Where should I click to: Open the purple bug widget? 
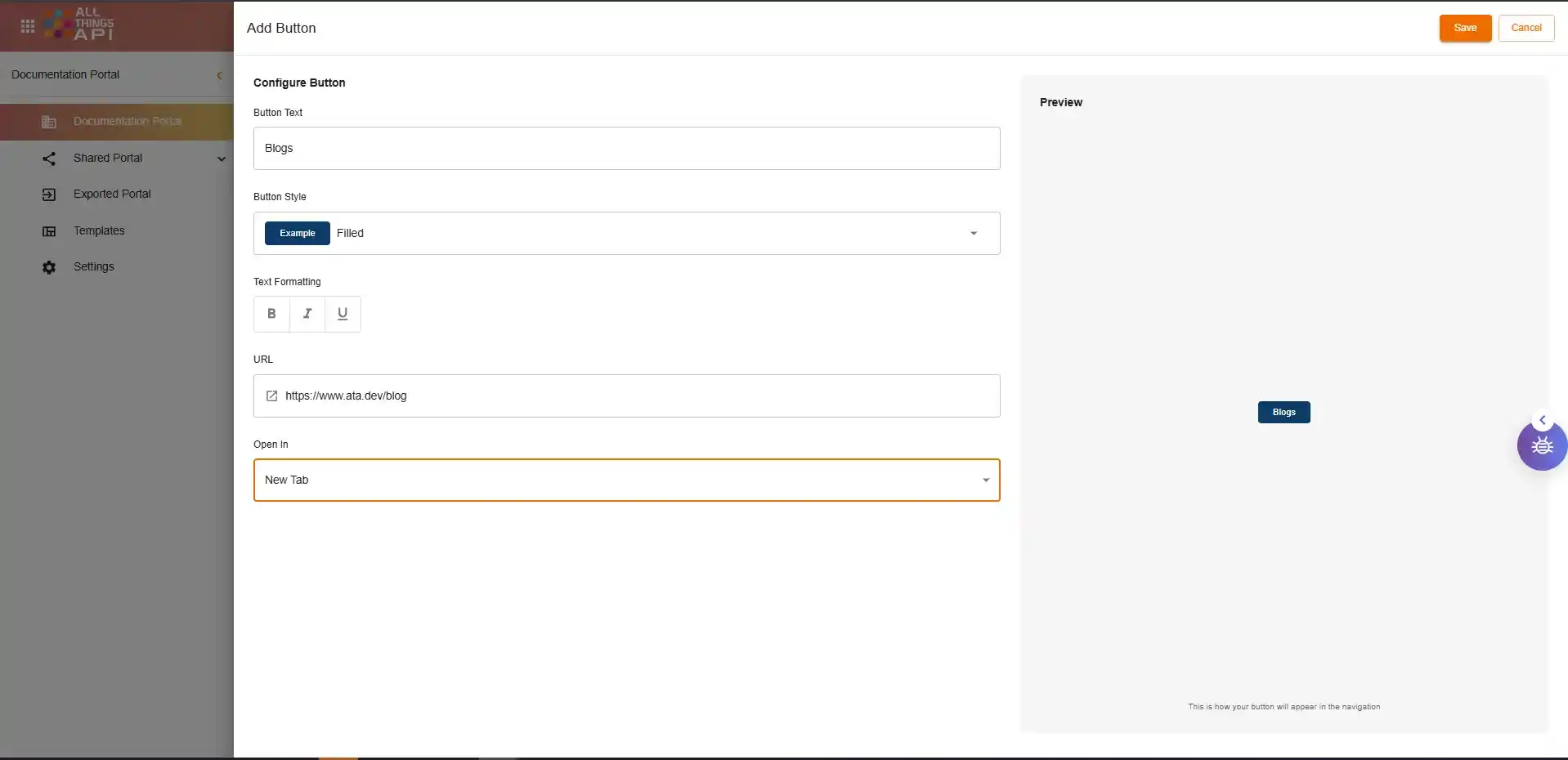[x=1541, y=446]
